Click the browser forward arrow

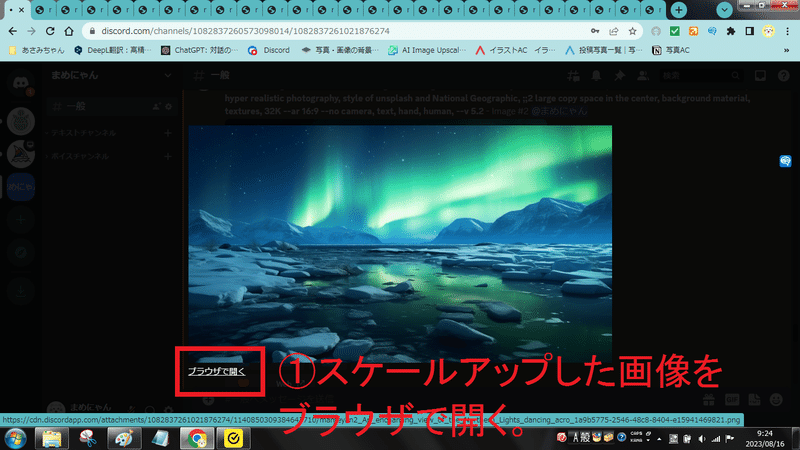[x=32, y=31]
